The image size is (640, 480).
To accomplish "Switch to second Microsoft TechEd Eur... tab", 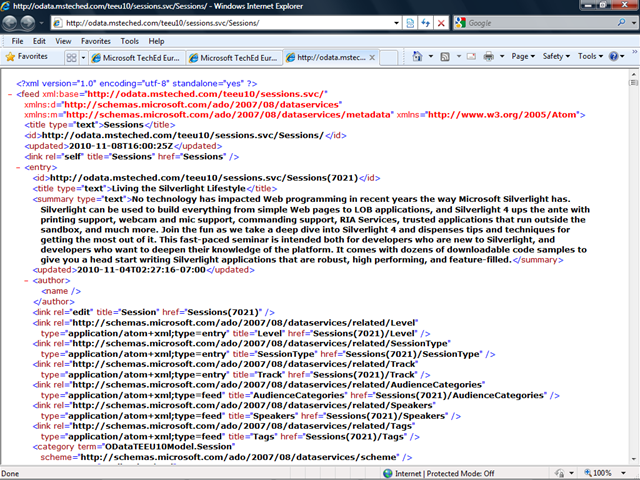I will click(234, 58).
